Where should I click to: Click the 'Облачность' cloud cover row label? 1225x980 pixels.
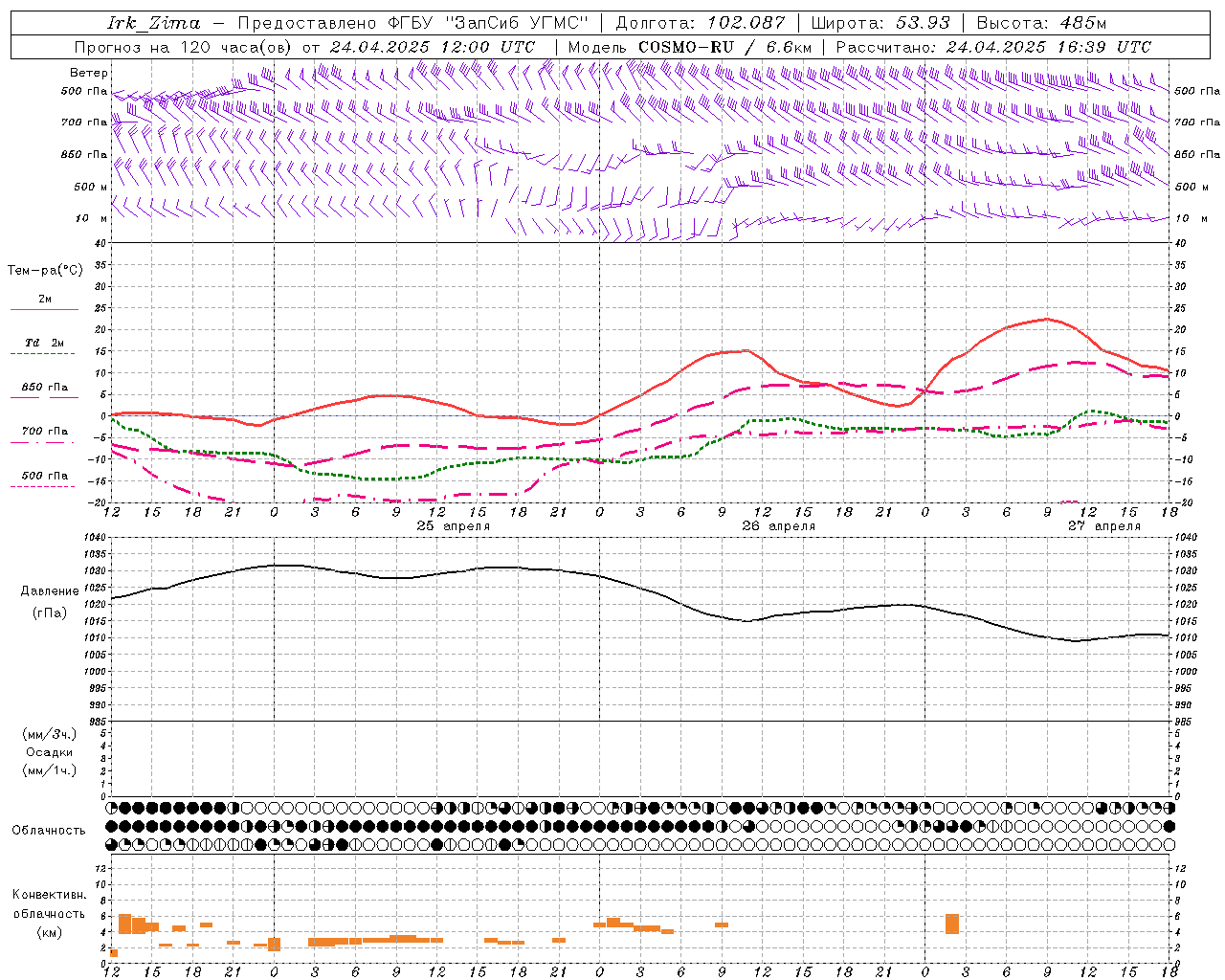pos(49,830)
